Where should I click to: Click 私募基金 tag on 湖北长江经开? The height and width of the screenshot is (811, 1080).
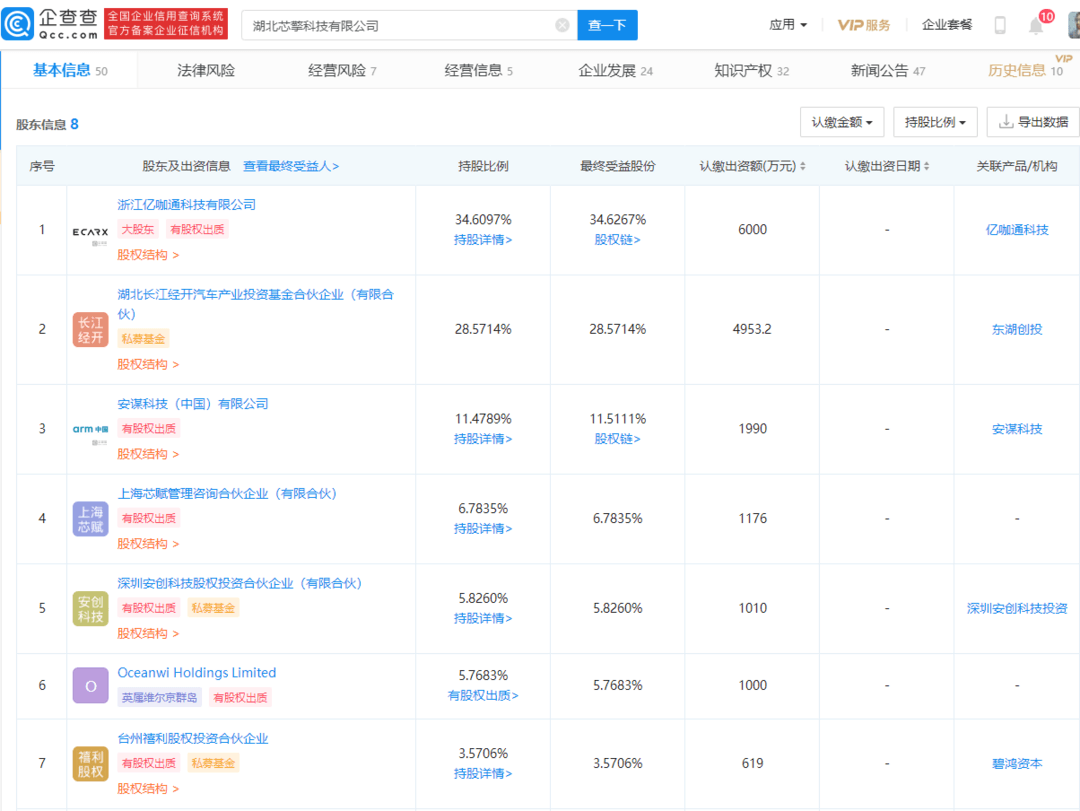click(x=143, y=339)
